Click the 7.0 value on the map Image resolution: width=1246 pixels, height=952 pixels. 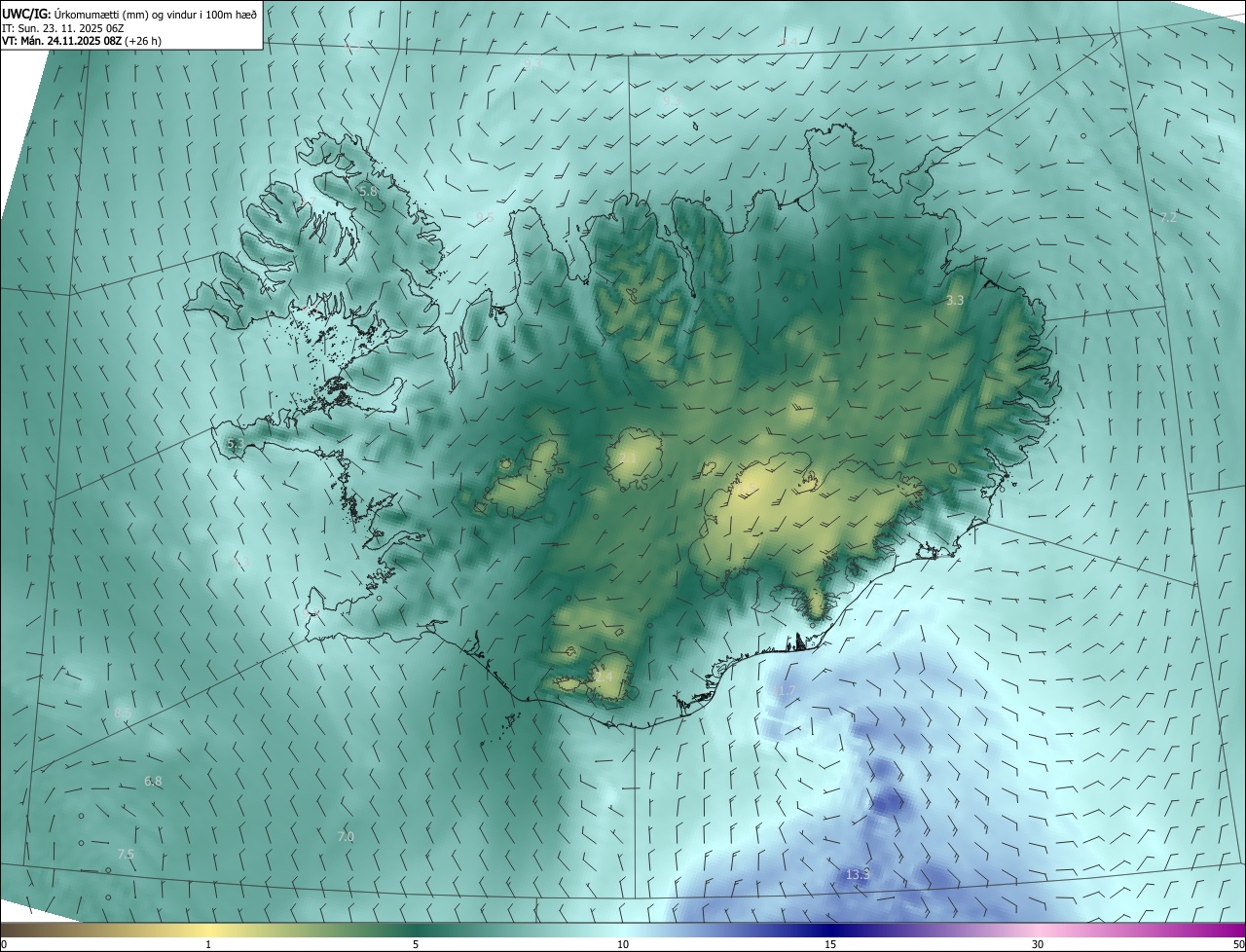tap(346, 837)
